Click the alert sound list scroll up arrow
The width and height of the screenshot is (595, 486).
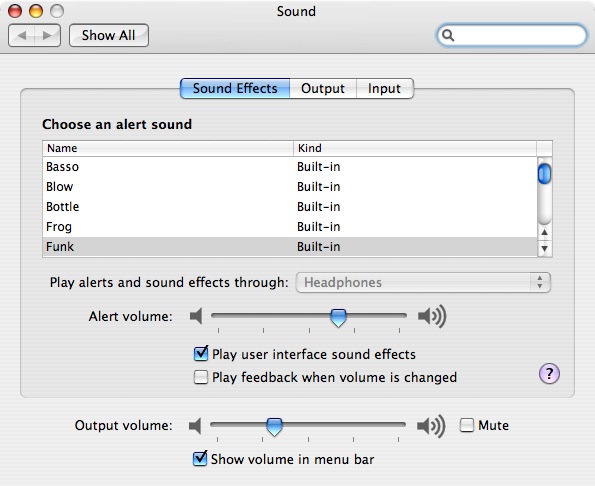pyautogui.click(x=545, y=232)
